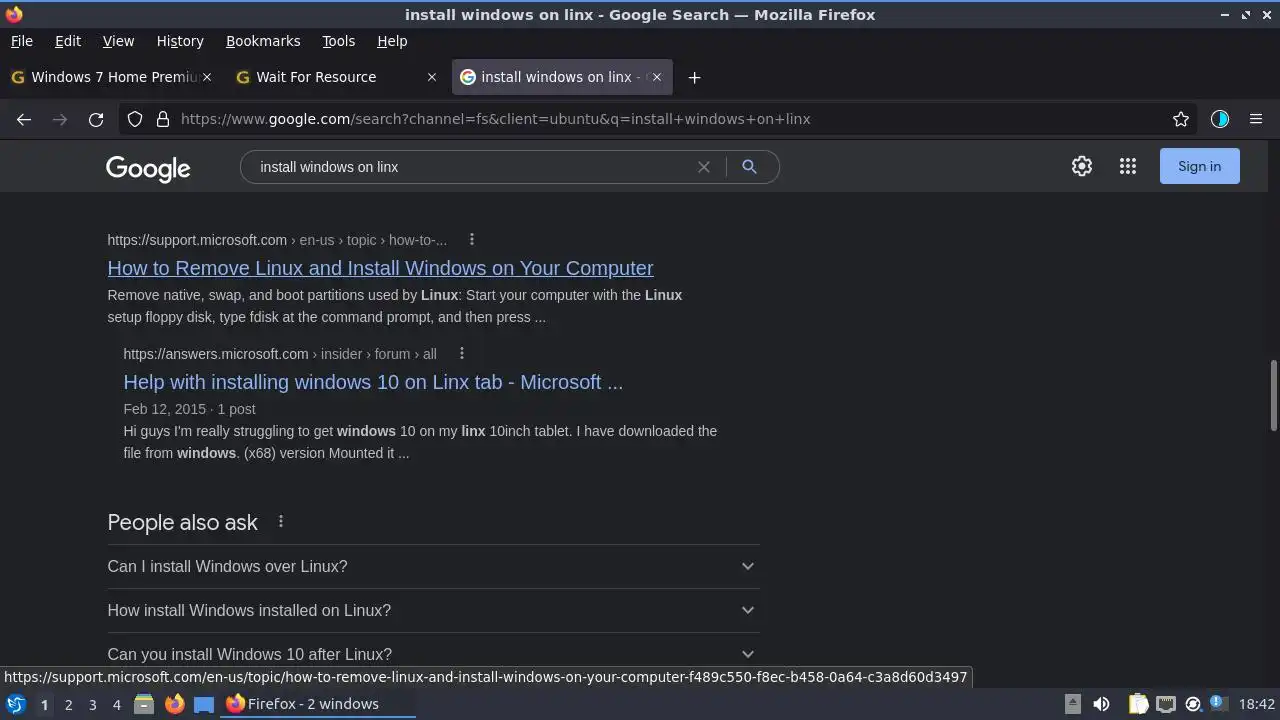1280x720 pixels.
Task: Click the answers.microsoft.com breadcrumb URL
Action: (x=280, y=354)
